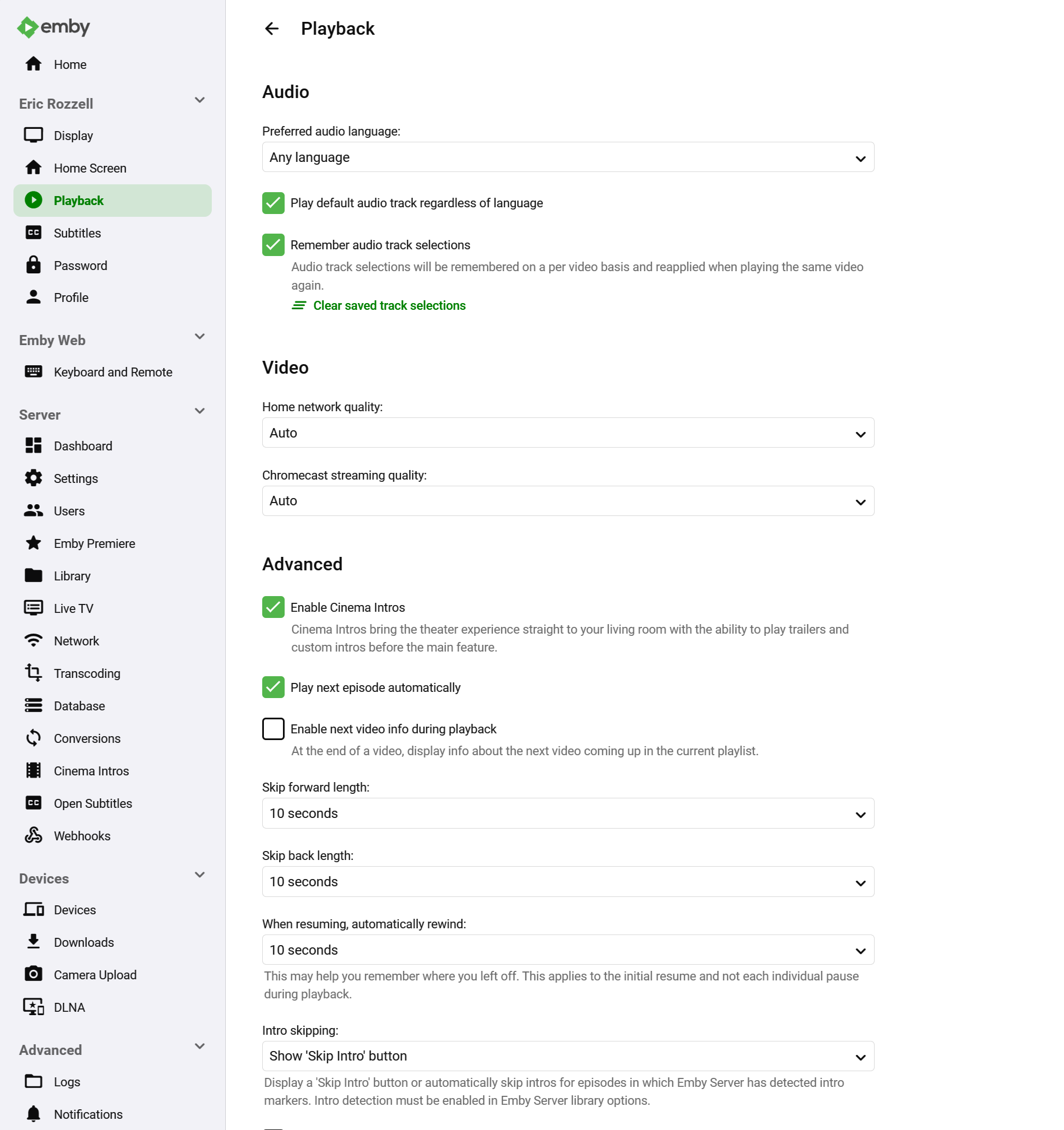
Task: Open the Skip forward length dropdown
Action: 567,813
